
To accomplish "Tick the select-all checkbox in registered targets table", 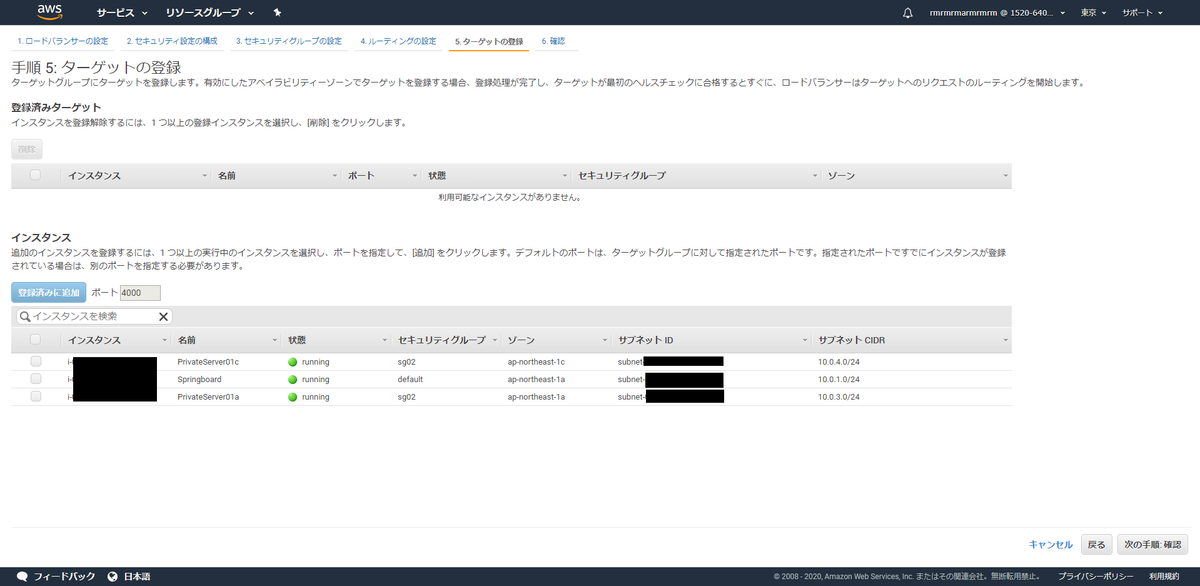I will [x=36, y=175].
